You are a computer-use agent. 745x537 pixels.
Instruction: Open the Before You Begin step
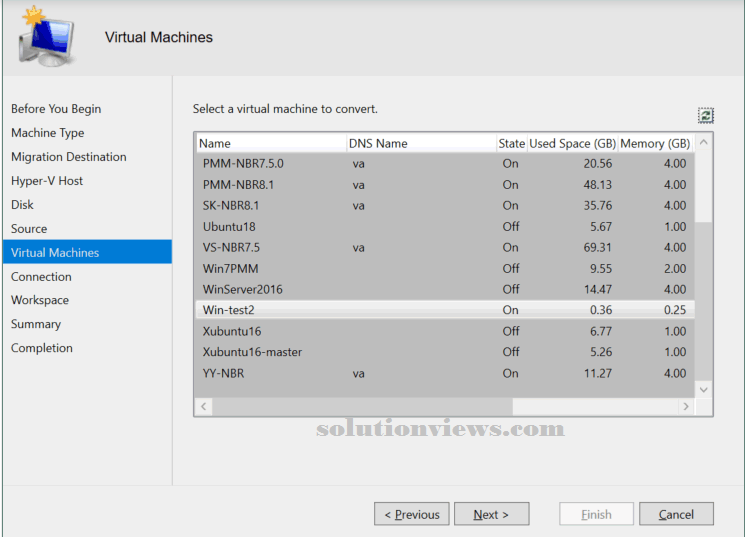tap(56, 109)
